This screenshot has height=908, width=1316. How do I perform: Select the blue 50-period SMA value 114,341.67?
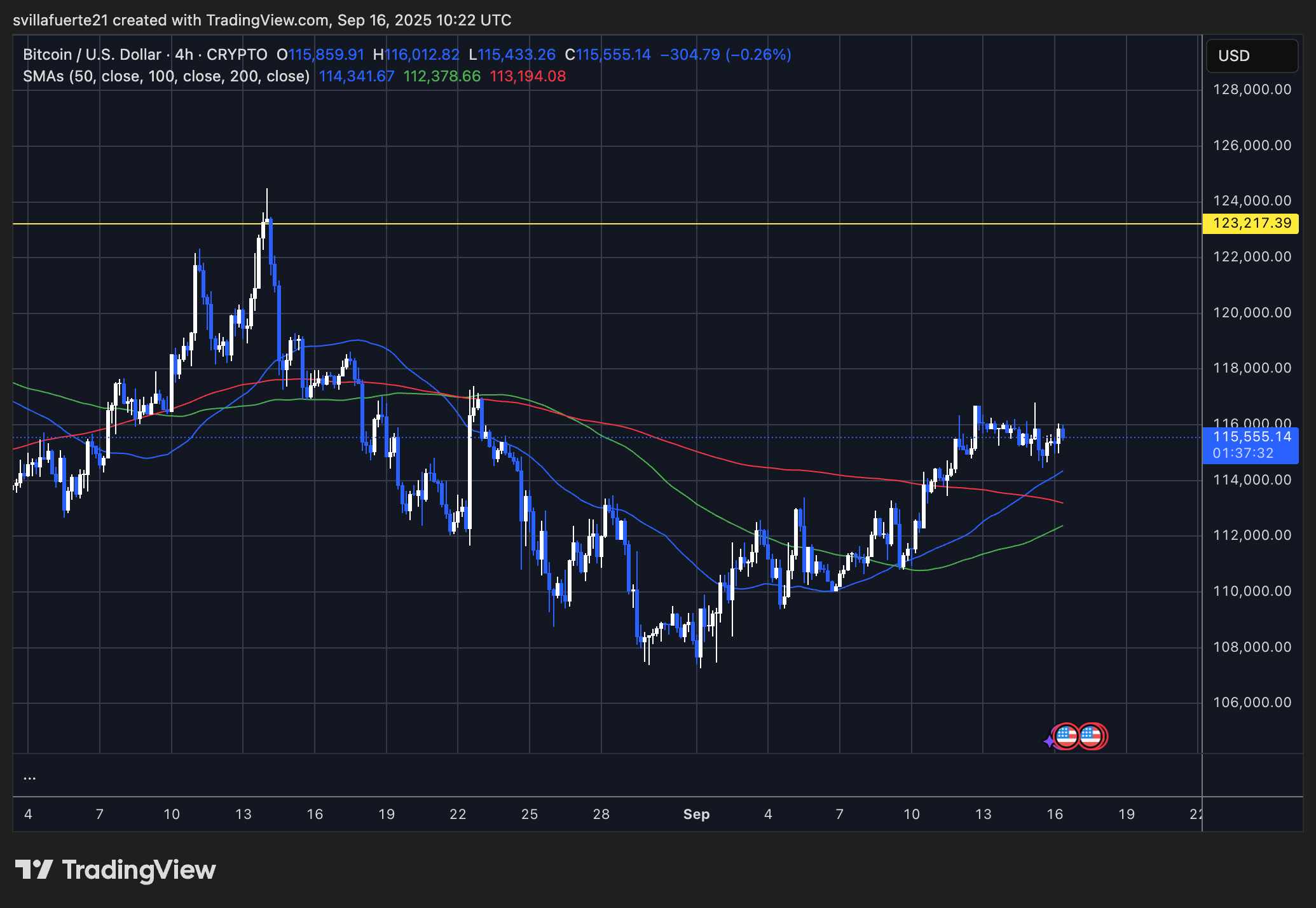(357, 76)
